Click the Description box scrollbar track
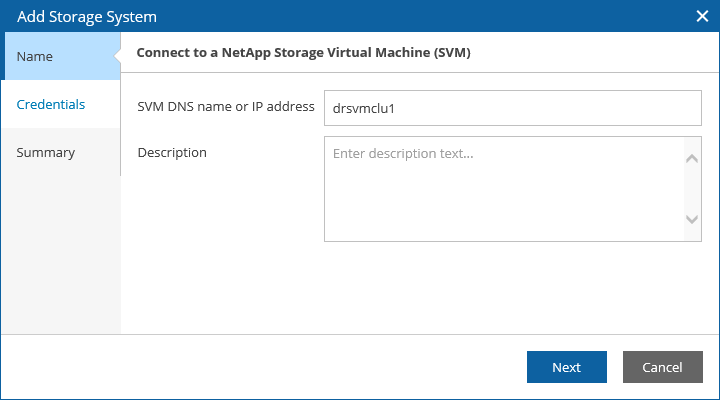Viewport: 720px width, 400px height. point(692,189)
